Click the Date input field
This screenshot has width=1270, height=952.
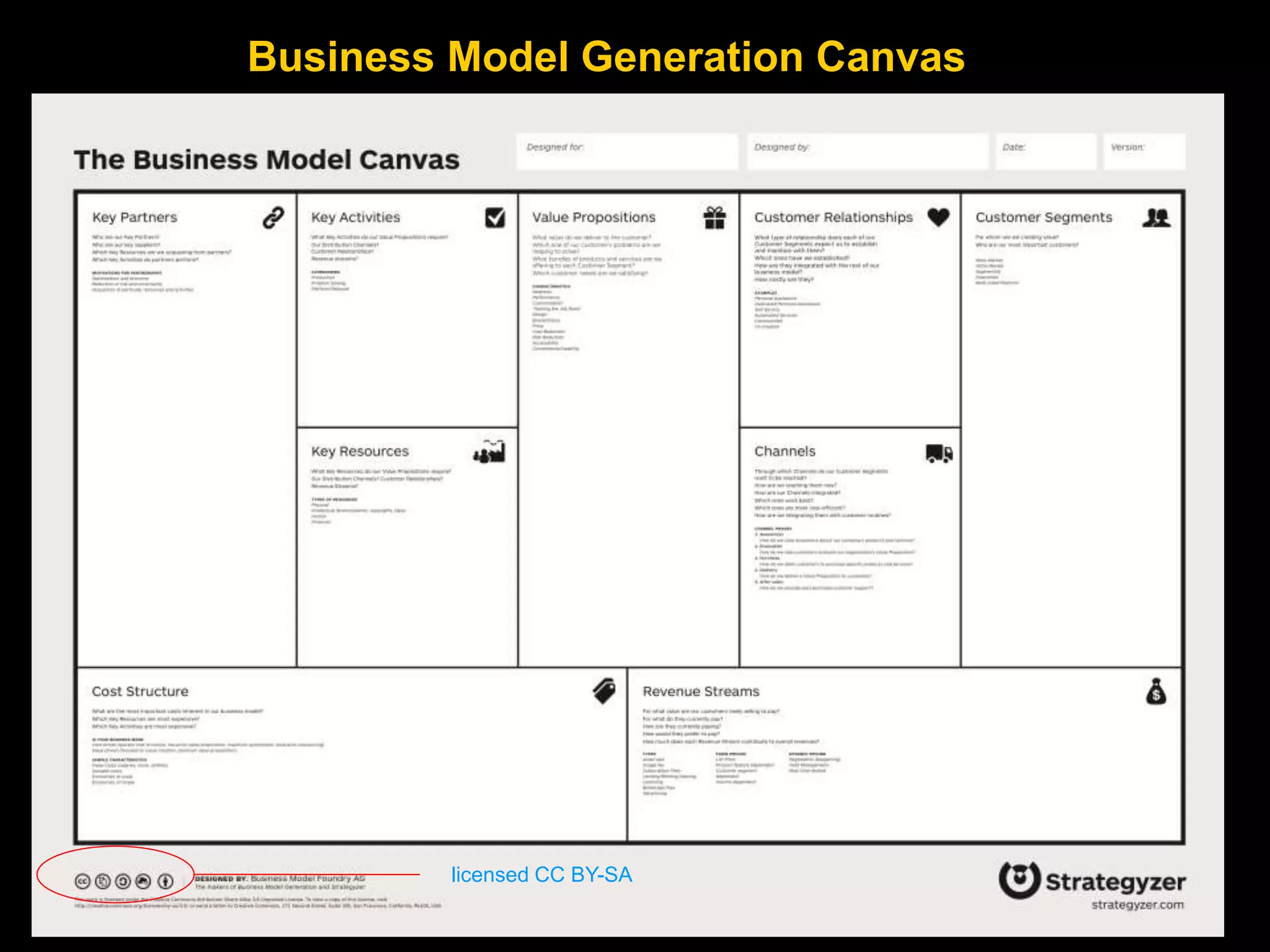point(1046,152)
